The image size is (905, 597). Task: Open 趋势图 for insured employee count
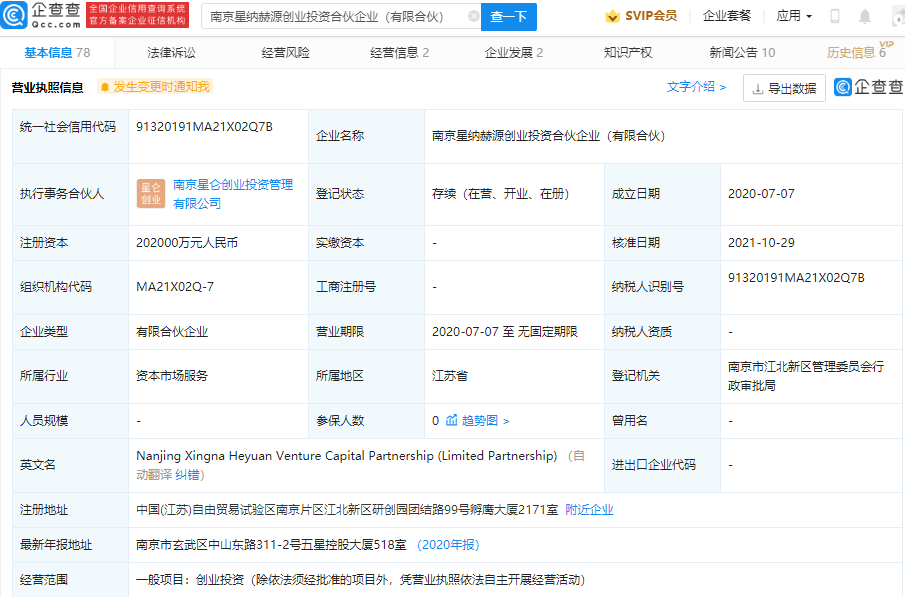point(478,421)
